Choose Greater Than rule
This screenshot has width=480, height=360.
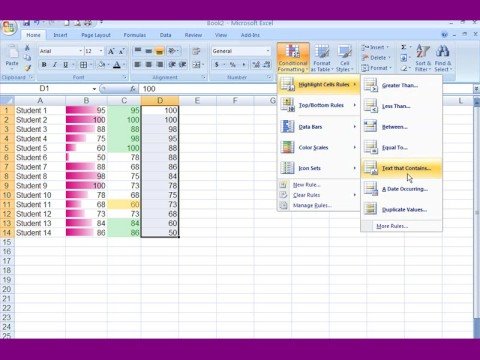[x=402, y=85]
